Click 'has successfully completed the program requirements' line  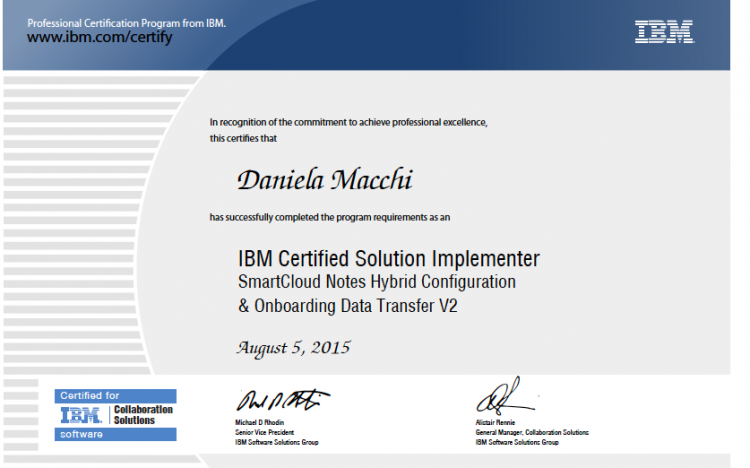point(330,217)
